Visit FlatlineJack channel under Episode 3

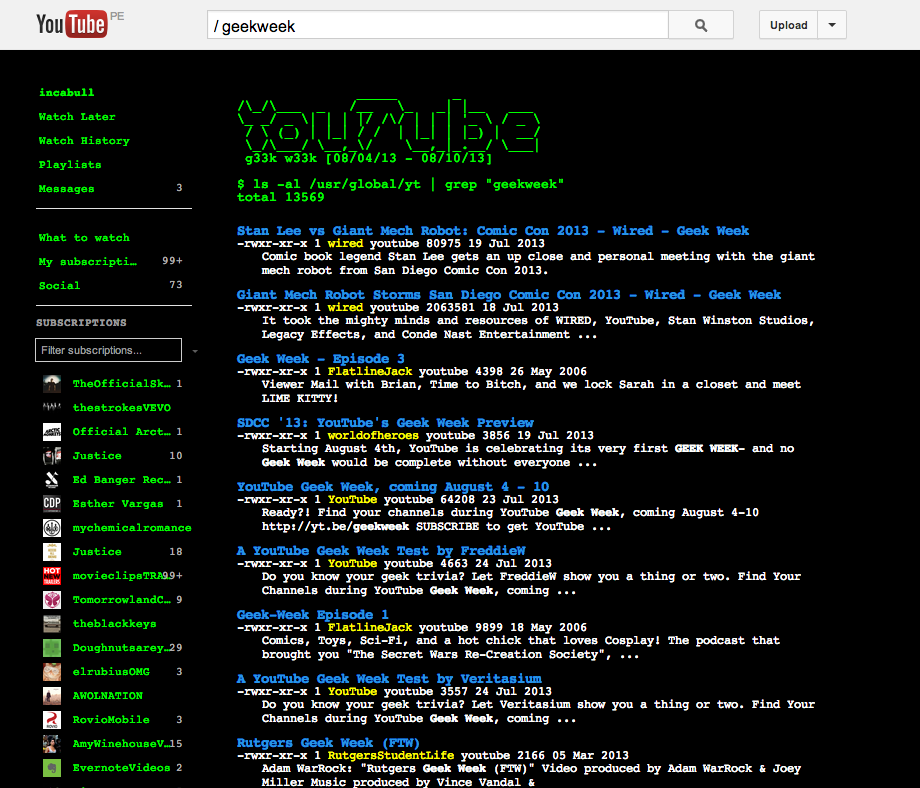pyautogui.click(x=370, y=371)
